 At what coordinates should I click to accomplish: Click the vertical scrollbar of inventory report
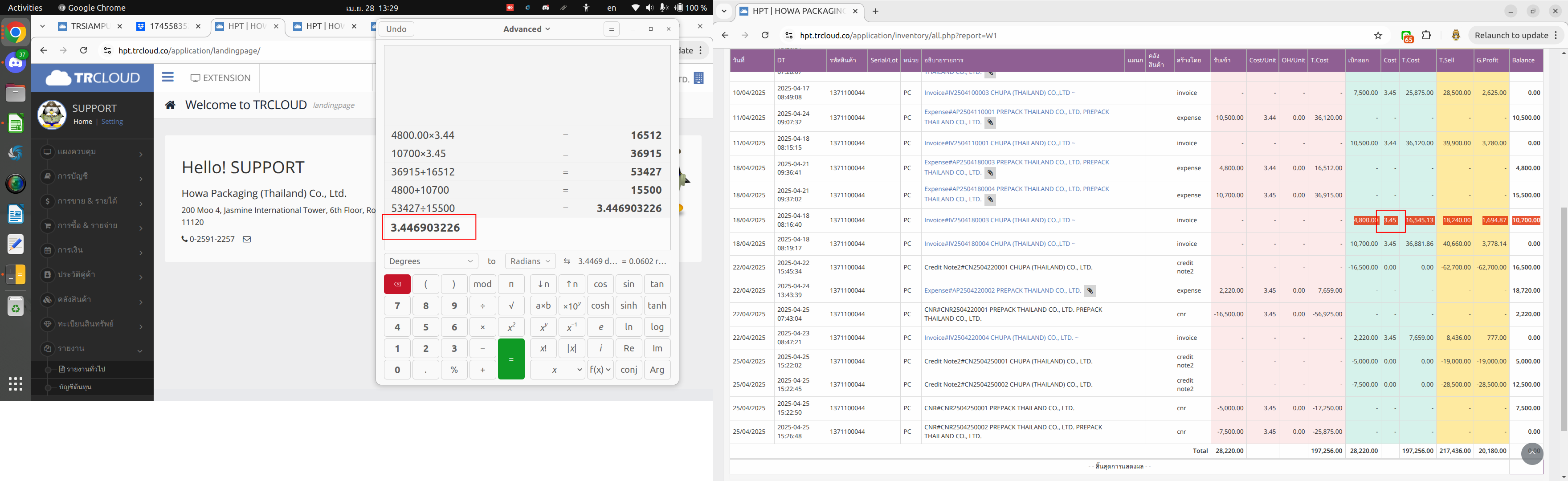click(x=1564, y=320)
